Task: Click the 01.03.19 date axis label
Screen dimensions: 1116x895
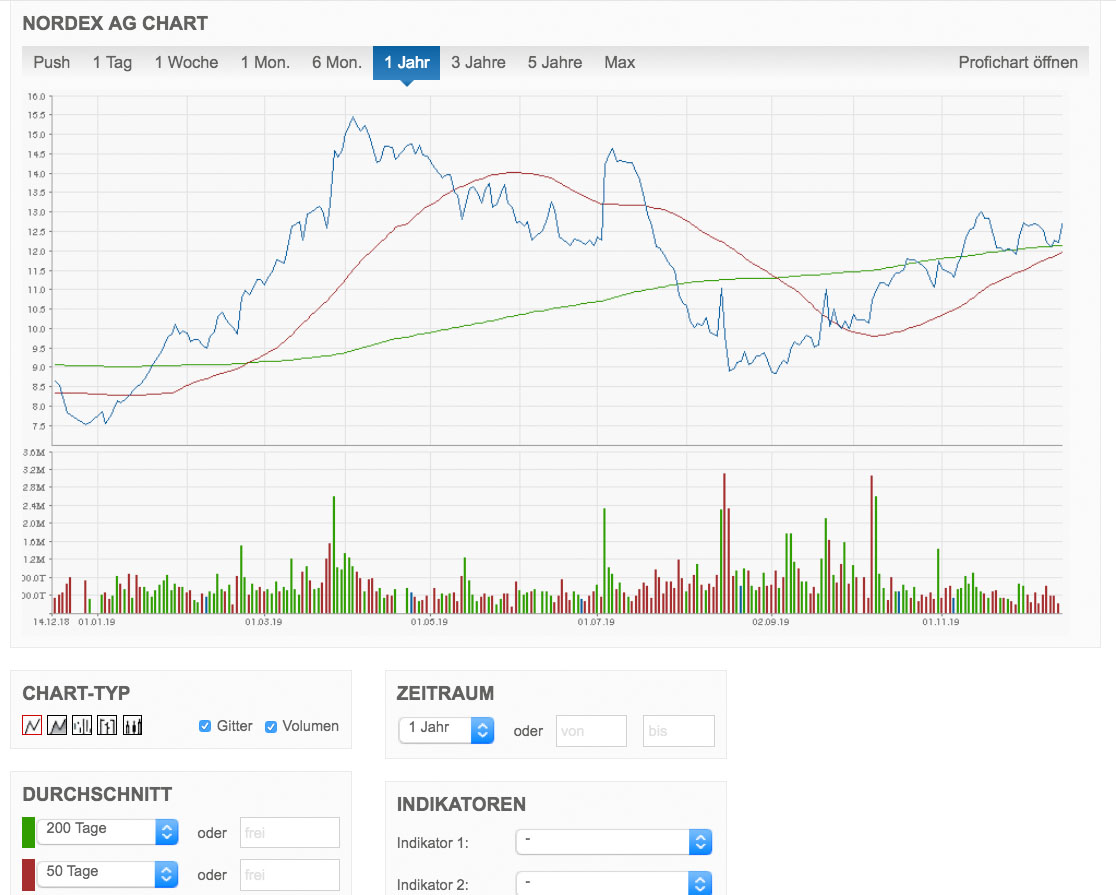Action: click(x=263, y=622)
